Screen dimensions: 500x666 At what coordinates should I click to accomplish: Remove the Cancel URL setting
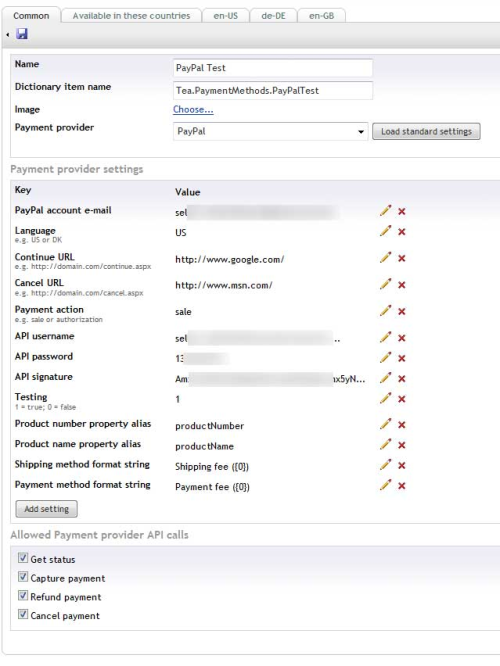(x=401, y=285)
